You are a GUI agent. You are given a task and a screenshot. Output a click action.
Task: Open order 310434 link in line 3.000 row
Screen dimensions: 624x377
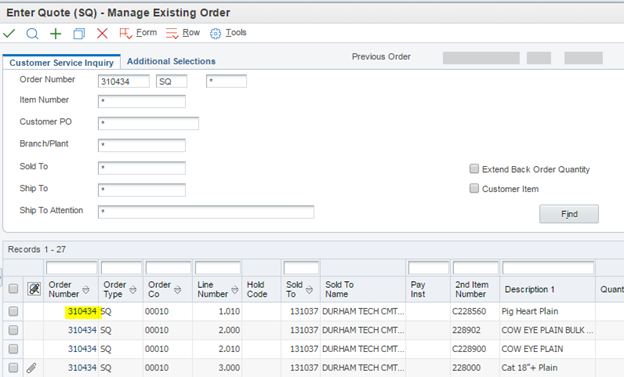pos(82,368)
